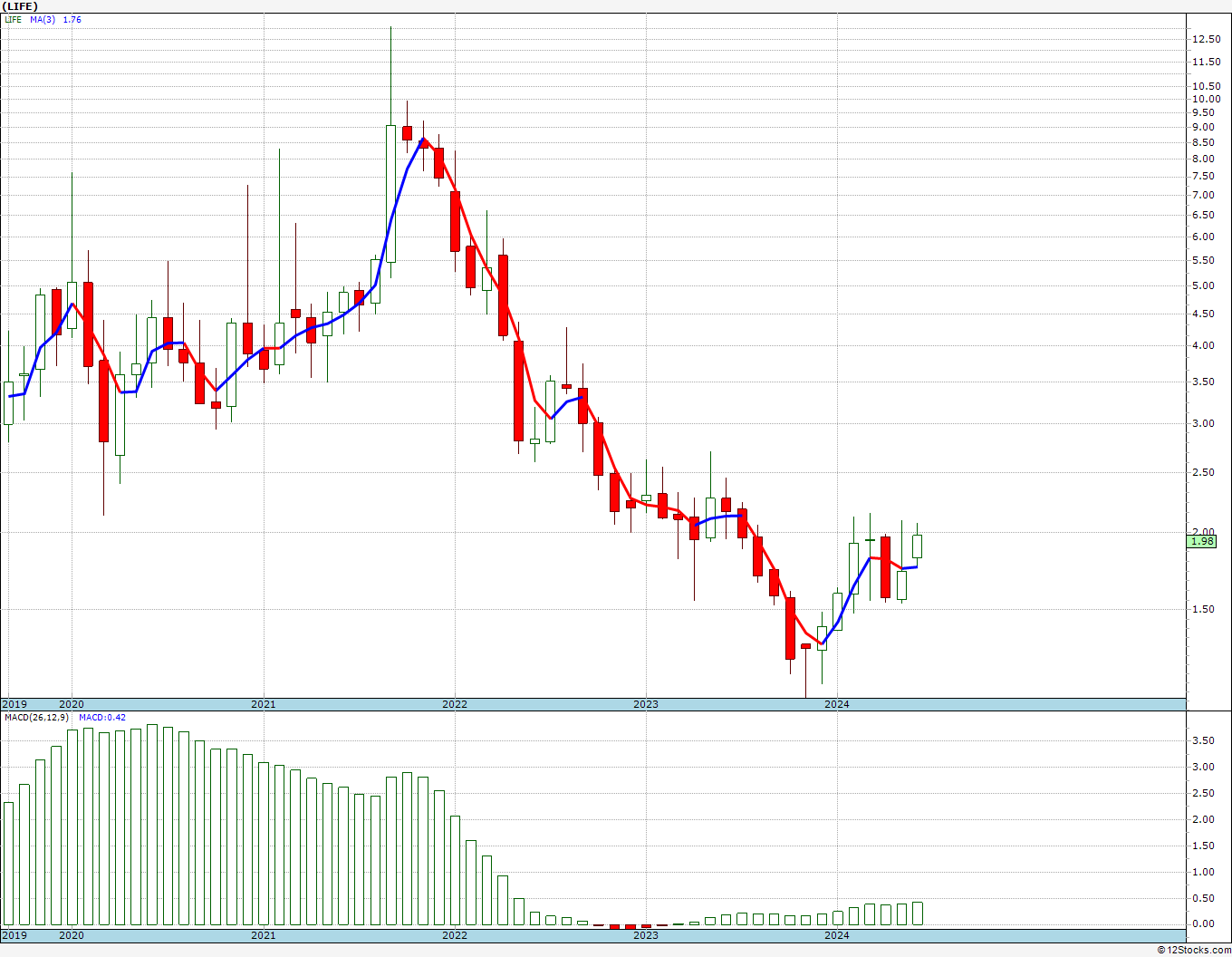Click 2021 on the price chart timeline
The image size is (1232, 957).
pyautogui.click(x=263, y=704)
